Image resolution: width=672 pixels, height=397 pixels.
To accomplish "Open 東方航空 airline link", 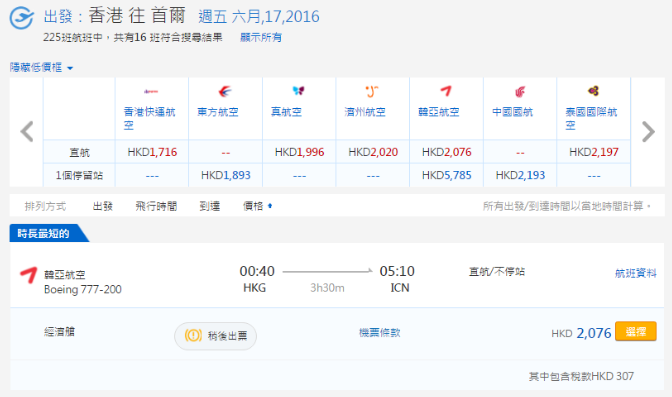I will (218, 112).
